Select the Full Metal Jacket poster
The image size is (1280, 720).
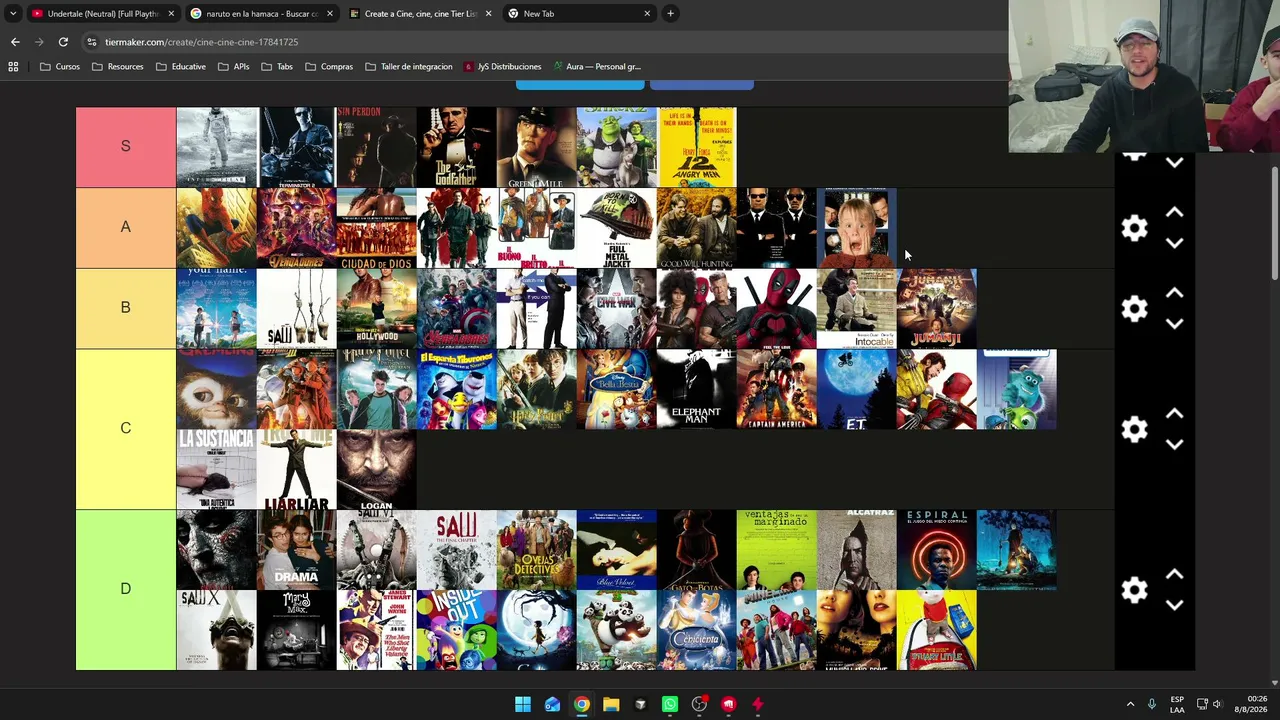point(617,228)
